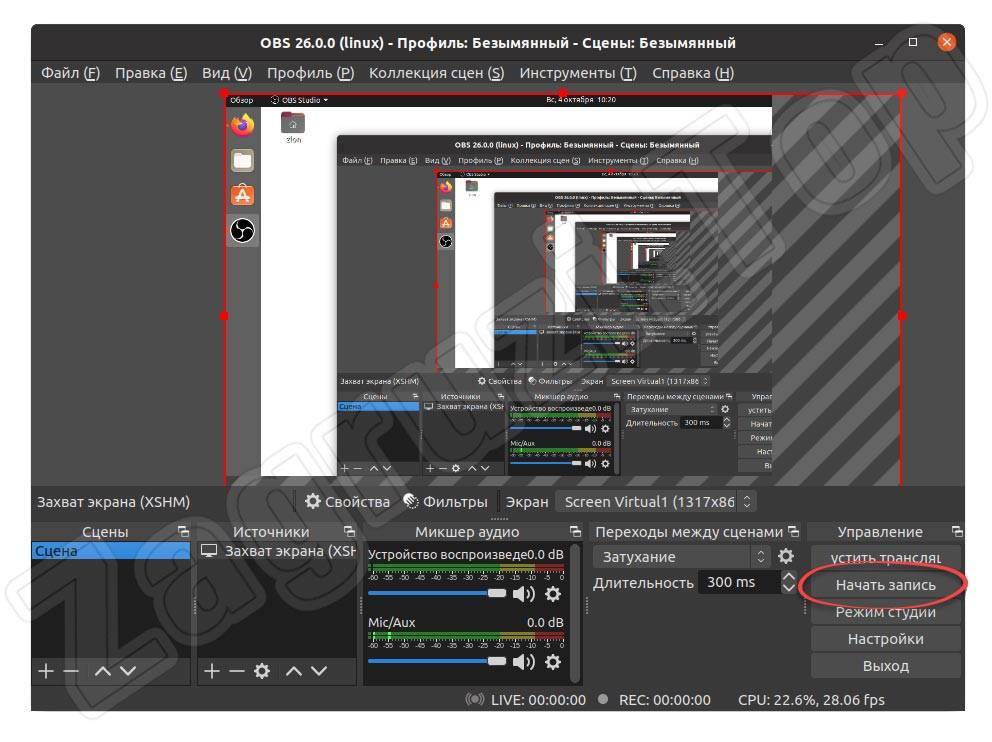Pop out the Сцены dock panel
This screenshot has width=992, height=742.
[183, 532]
